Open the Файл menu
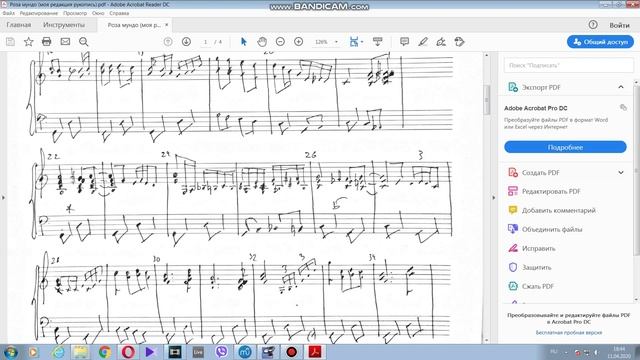640x360 pixels. 9,13
